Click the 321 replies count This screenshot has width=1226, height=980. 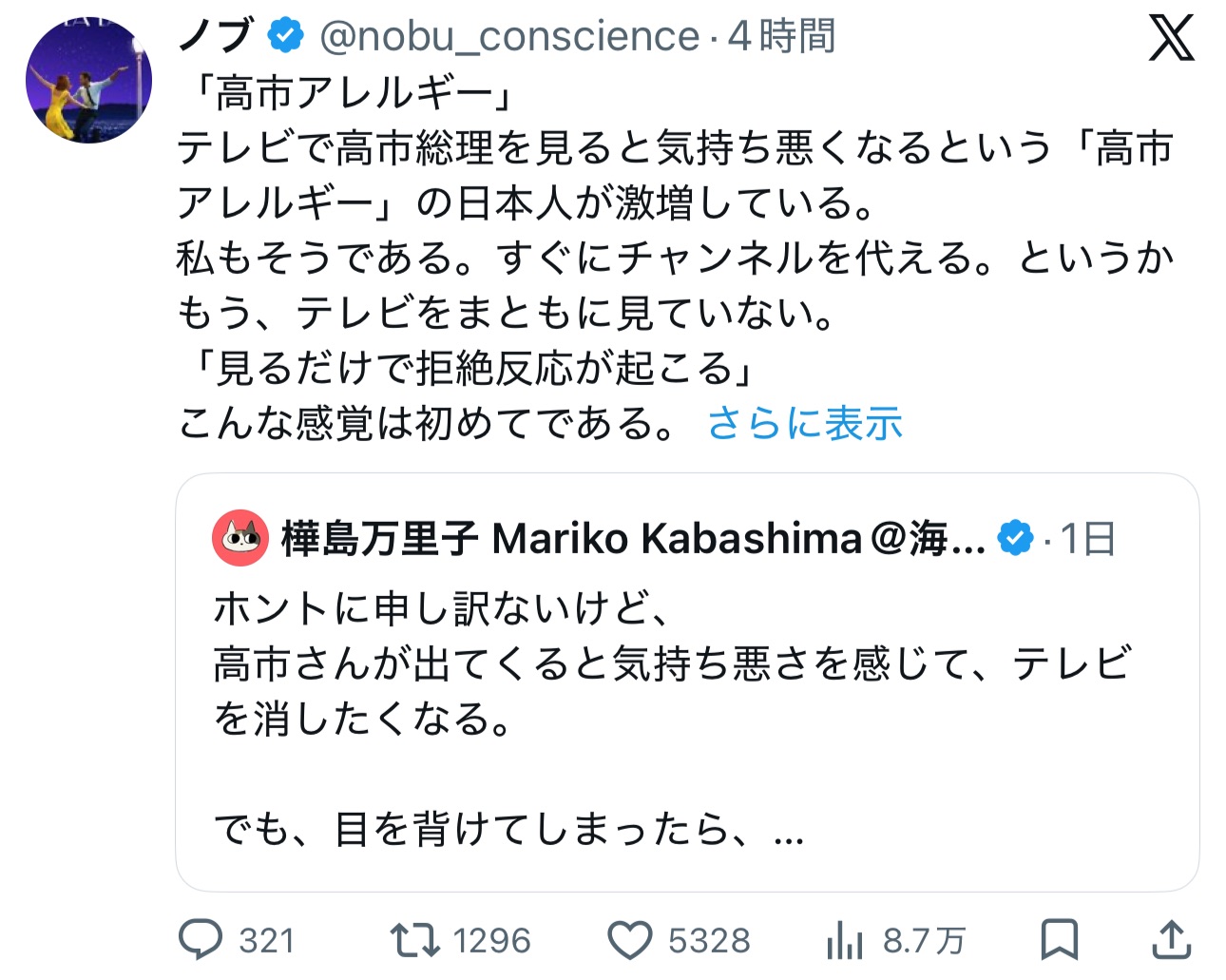[266, 941]
